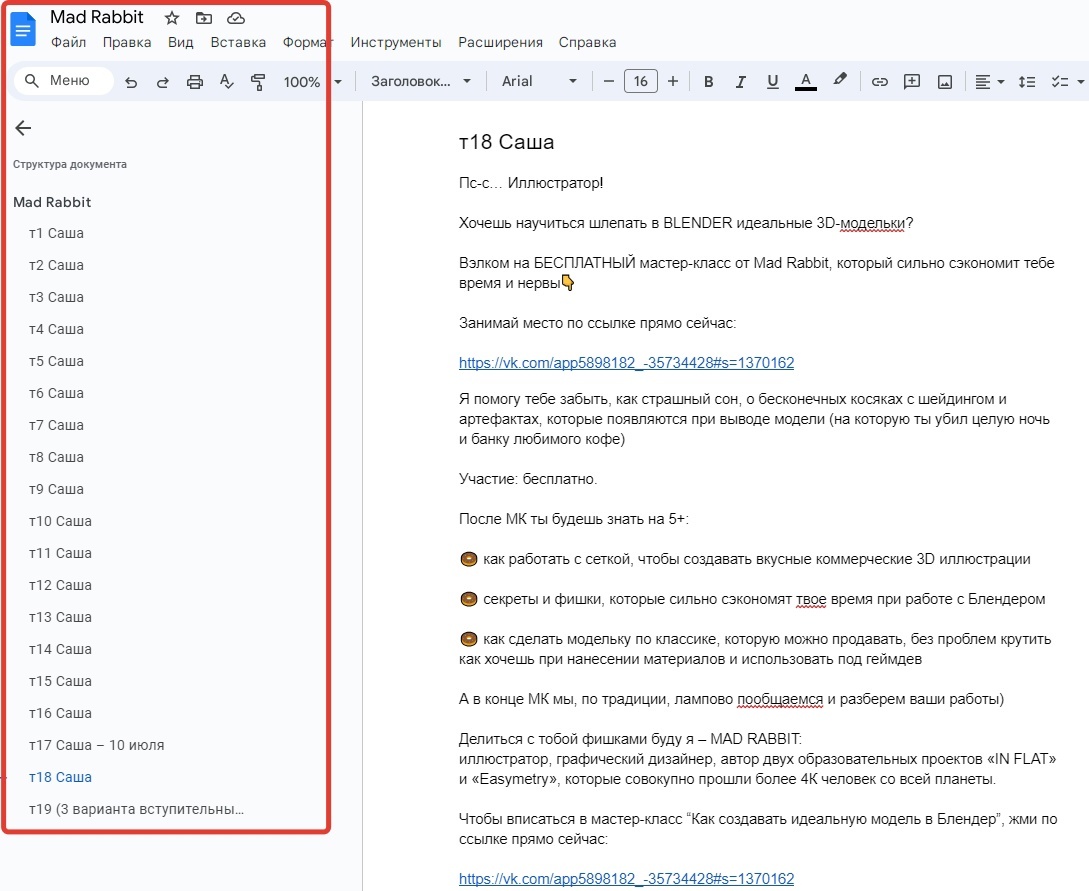This screenshot has height=891, width=1089.
Task: Click the Undo arrow in toolbar
Action: coord(131,82)
